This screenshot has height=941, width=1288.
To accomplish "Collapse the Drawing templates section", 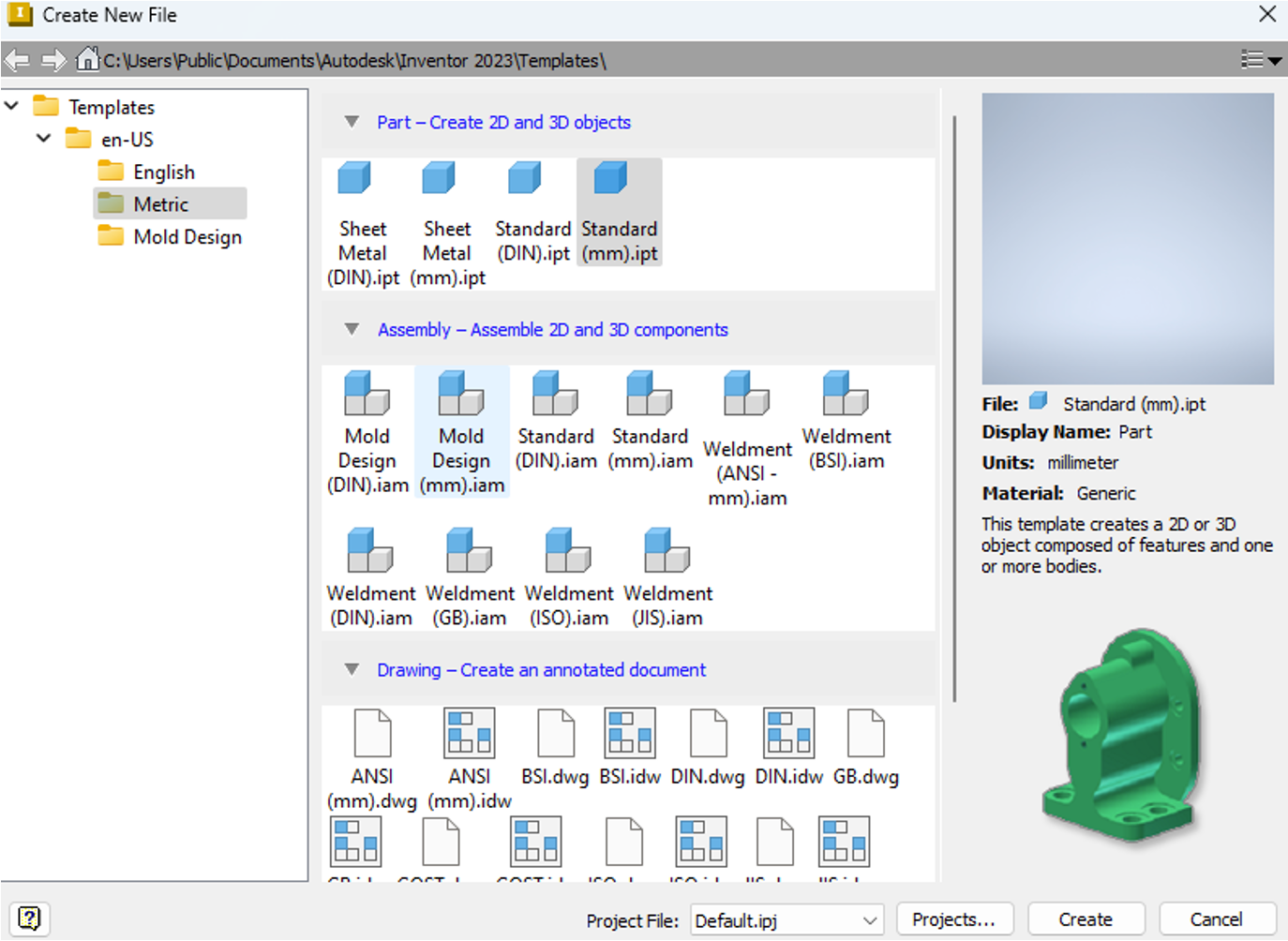I will coord(352,669).
